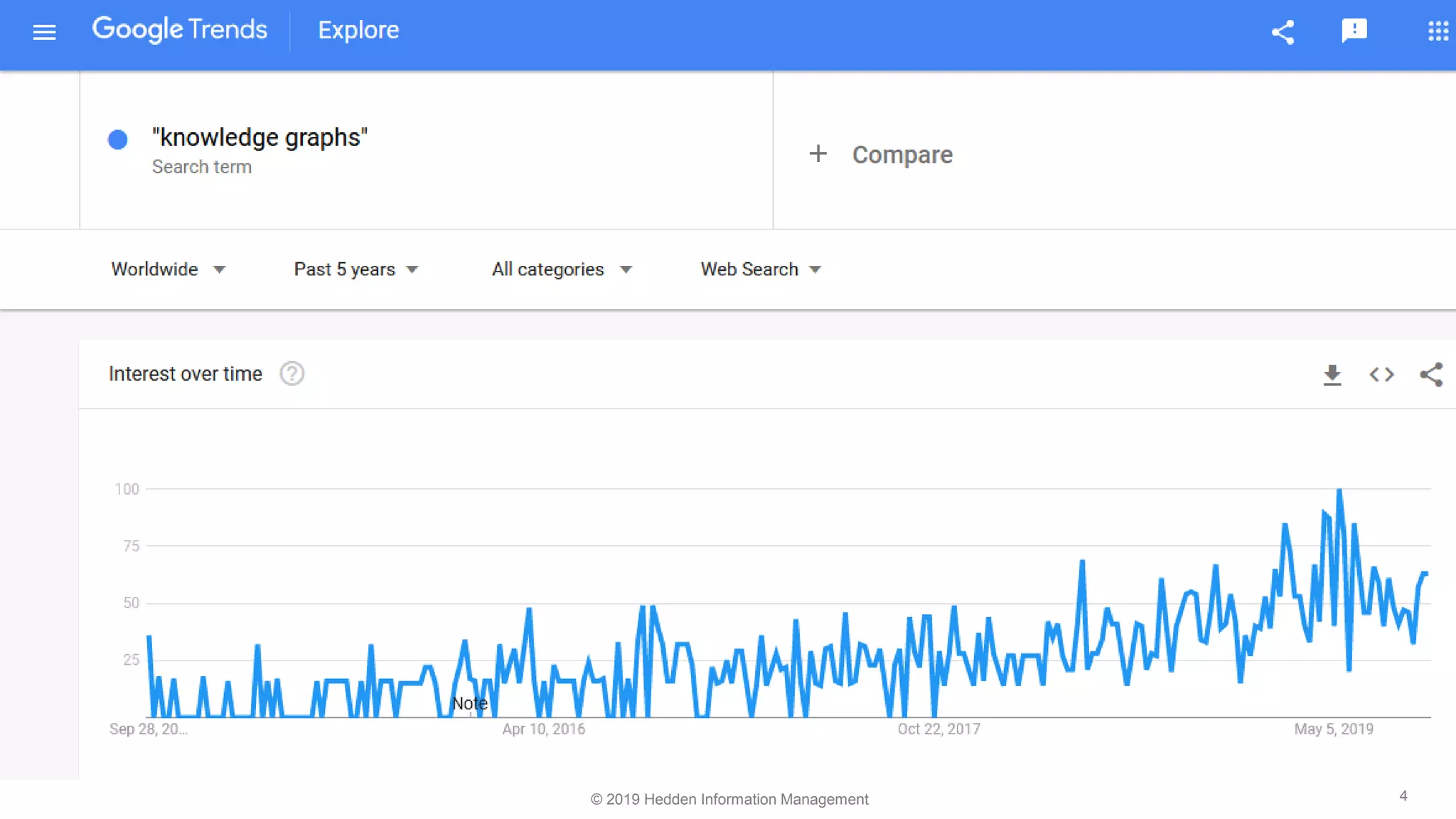This screenshot has height=819, width=1456.
Task: Click the embed code icon
Action: 1381,375
